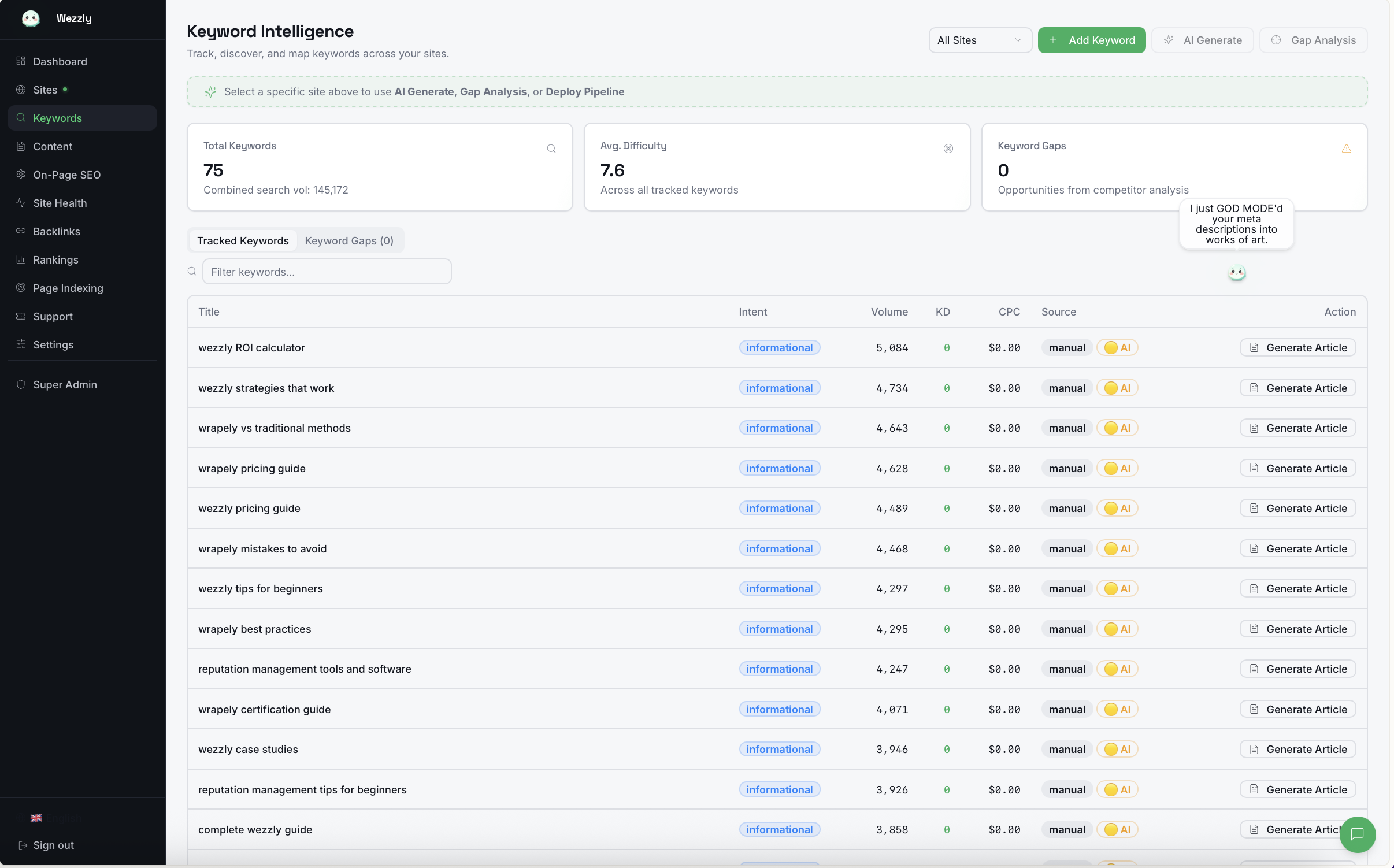Viewport: 1394px width, 868px height.
Task: Open the Support section
Action: 53,316
